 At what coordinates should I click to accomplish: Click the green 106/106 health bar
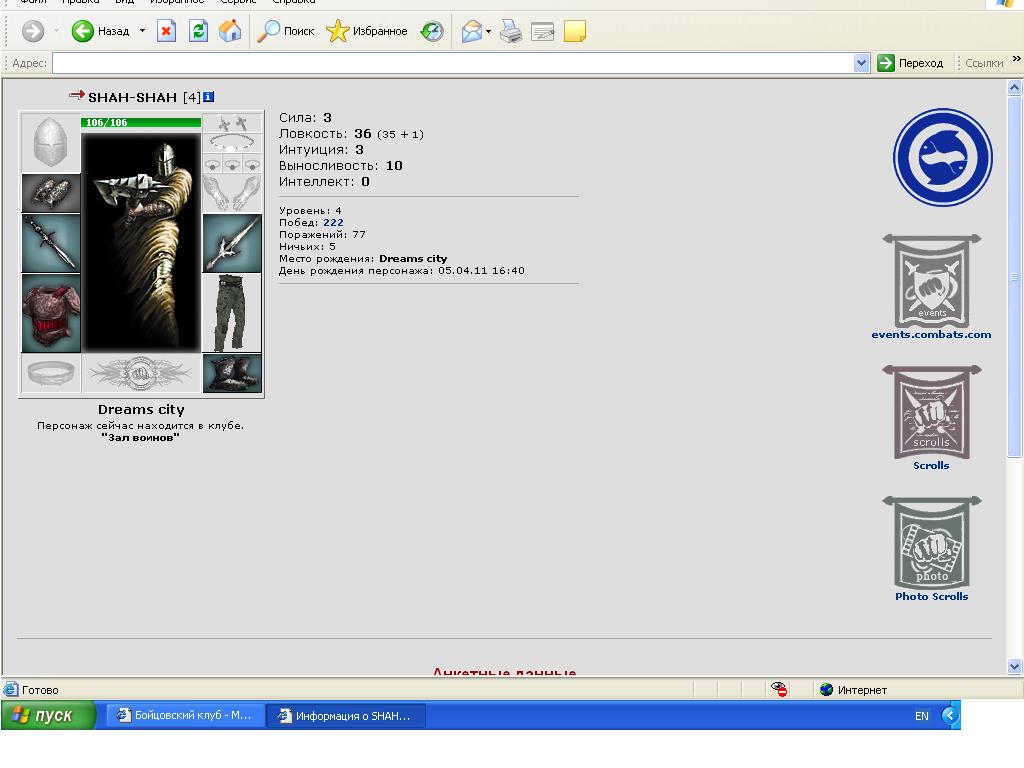coord(141,122)
